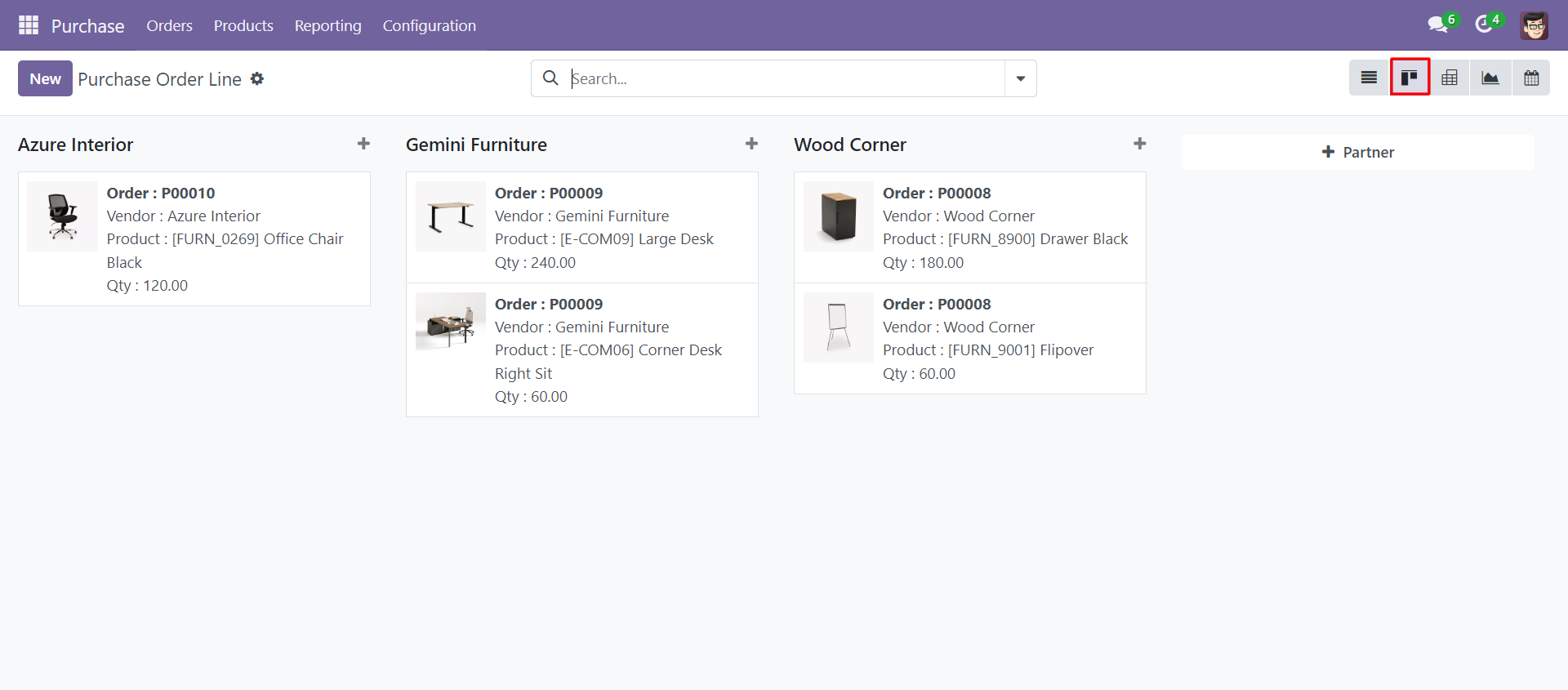The image size is (1568, 690).
Task: Click the Wood Corner column title
Action: click(850, 145)
